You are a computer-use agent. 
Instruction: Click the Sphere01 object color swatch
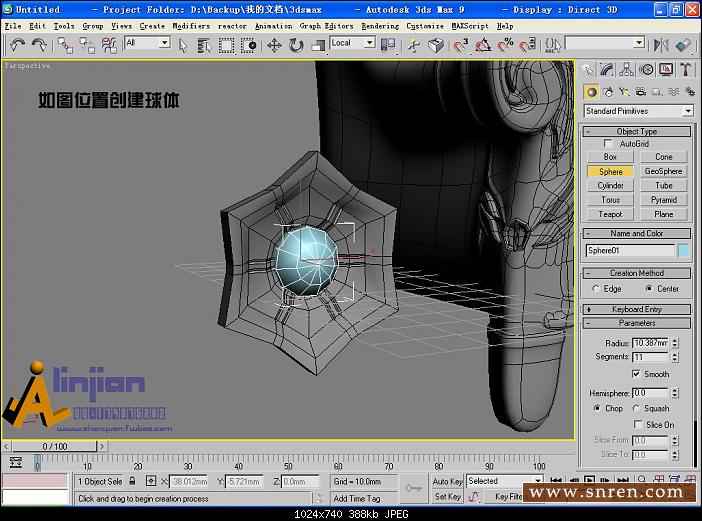[684, 251]
